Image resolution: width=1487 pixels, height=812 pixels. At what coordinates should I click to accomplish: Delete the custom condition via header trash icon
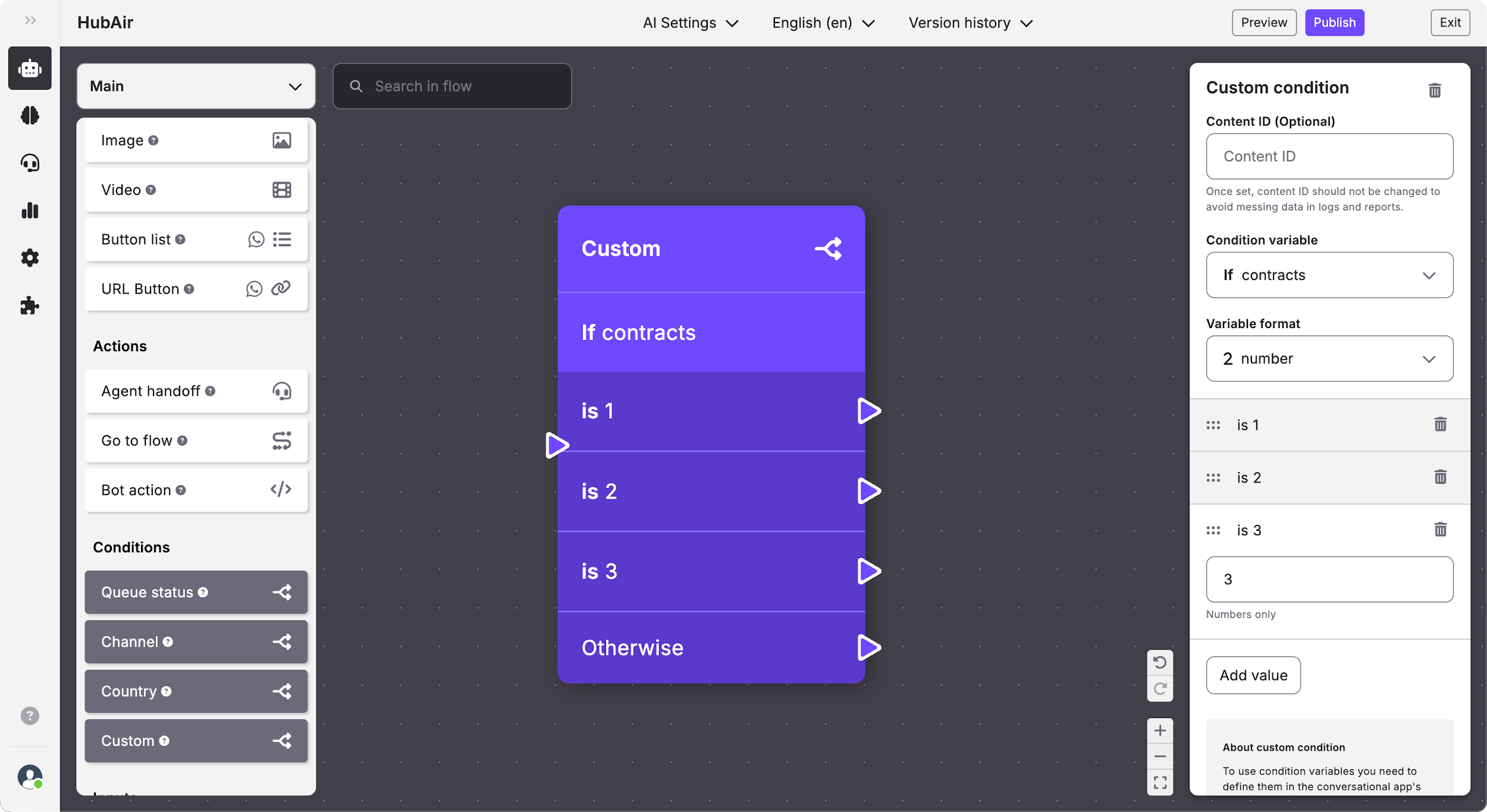[x=1435, y=90]
